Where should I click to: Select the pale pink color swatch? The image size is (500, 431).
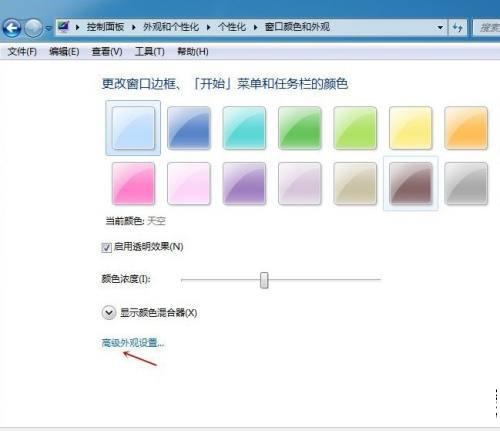(x=189, y=183)
